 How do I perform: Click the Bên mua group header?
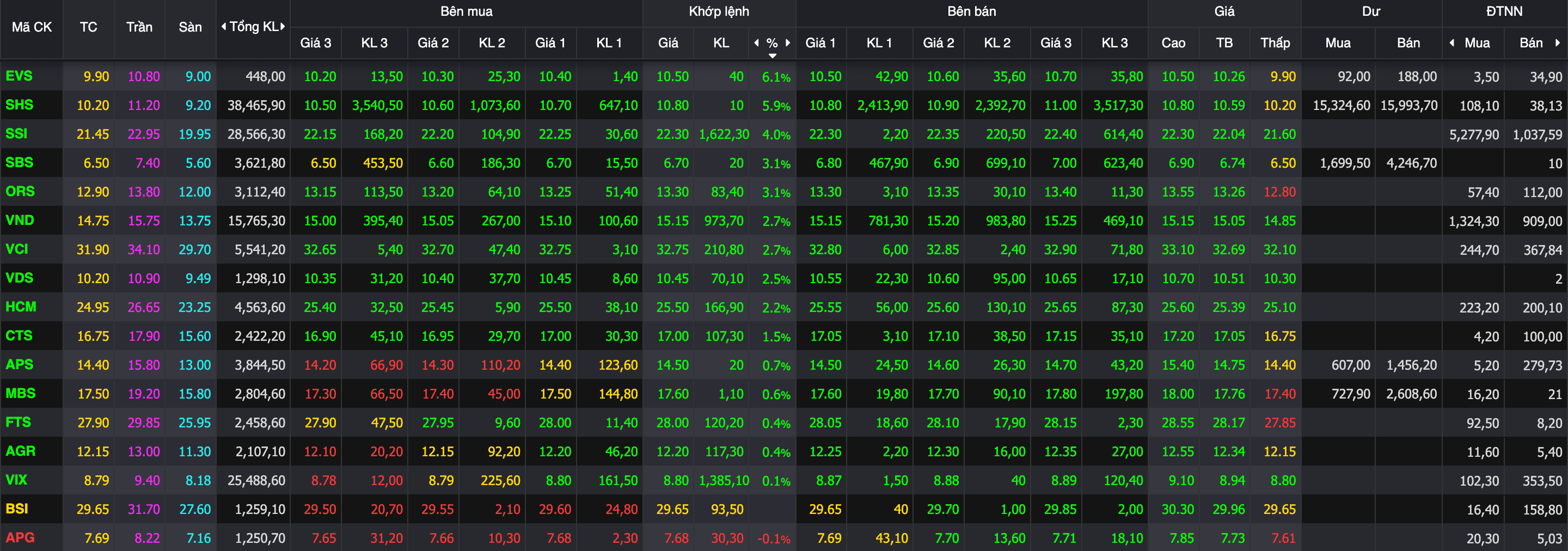466,11
